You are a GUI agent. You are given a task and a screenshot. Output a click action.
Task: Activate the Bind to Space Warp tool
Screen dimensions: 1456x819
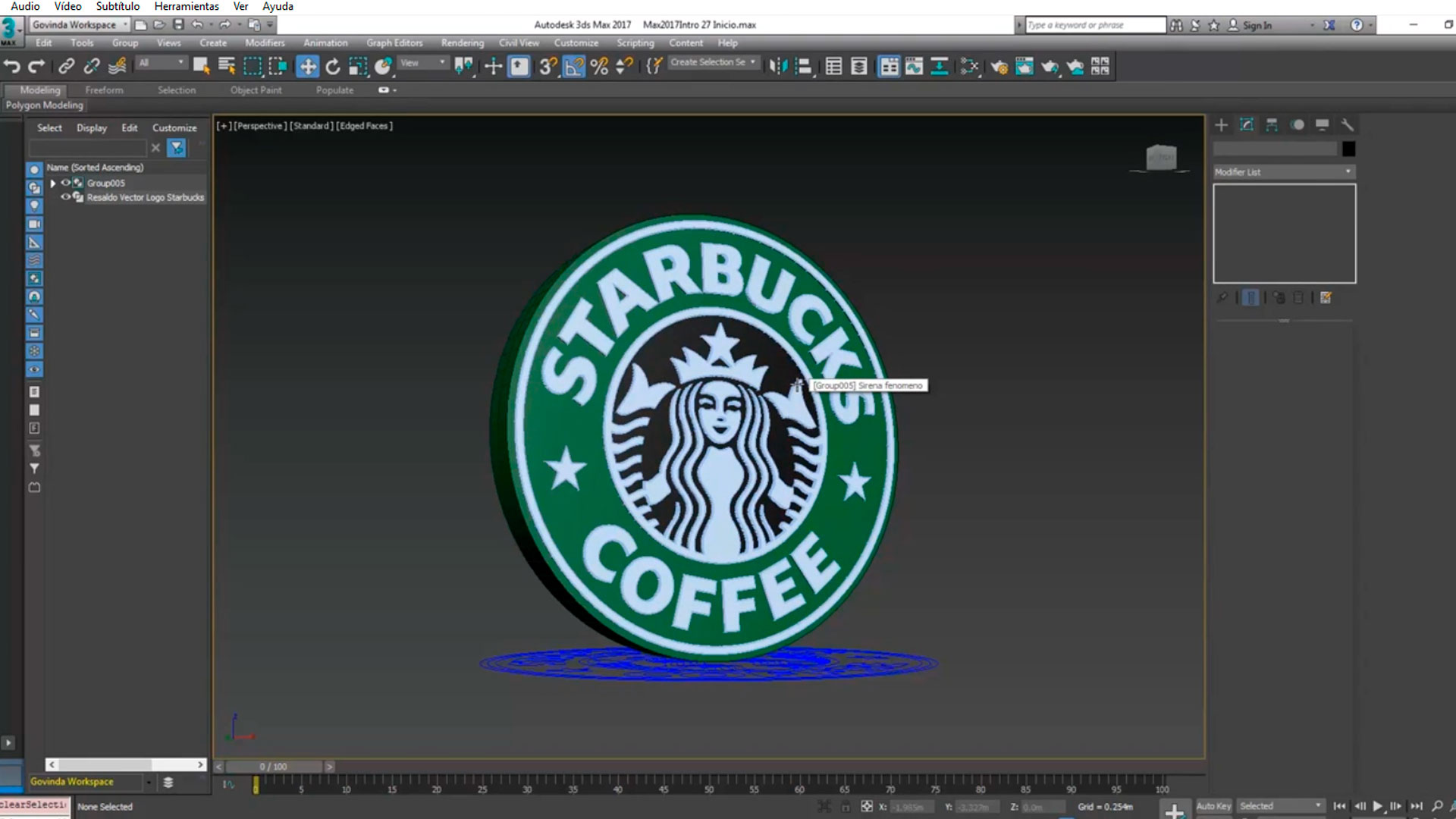[117, 67]
